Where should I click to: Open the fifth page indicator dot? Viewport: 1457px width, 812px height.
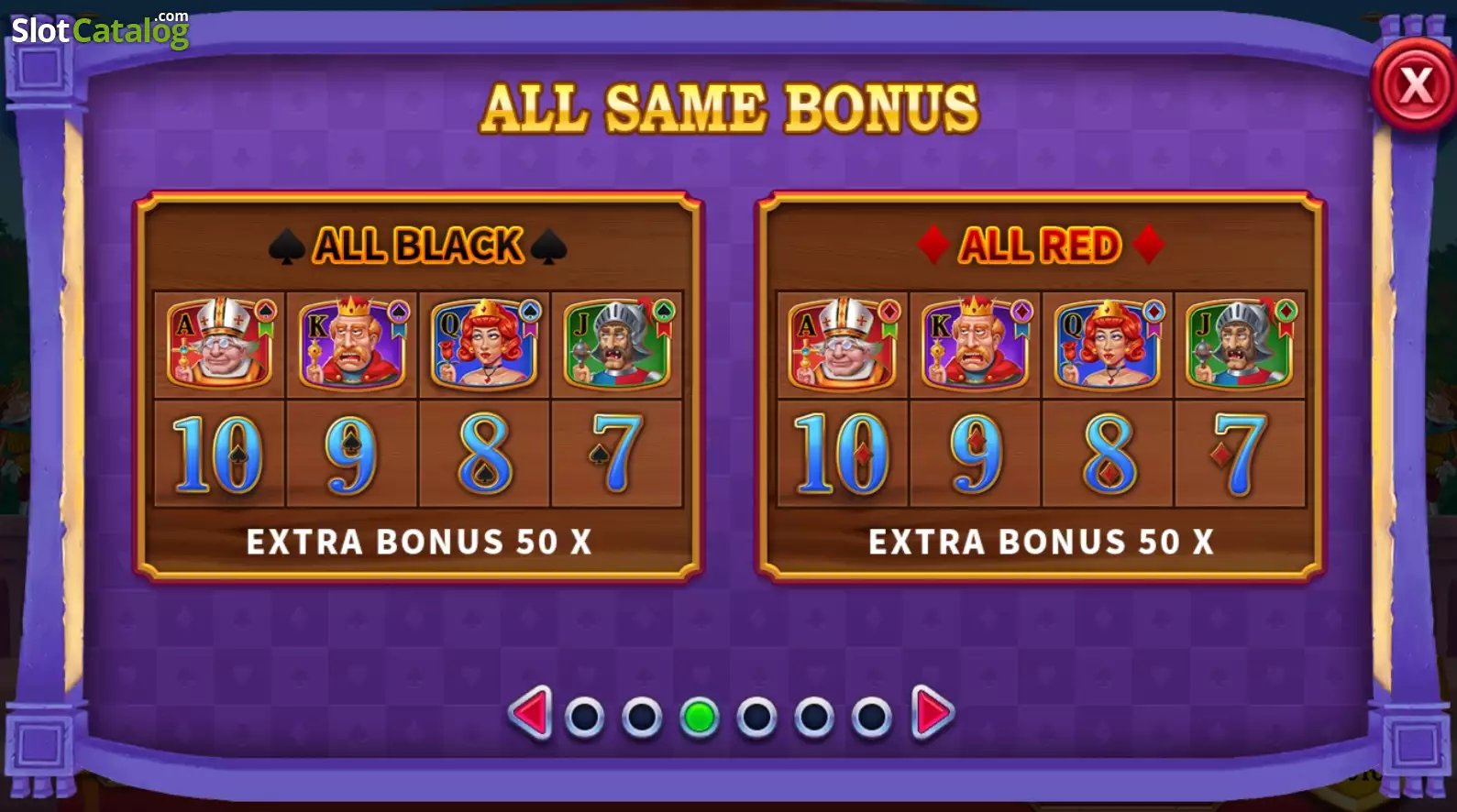tap(814, 718)
